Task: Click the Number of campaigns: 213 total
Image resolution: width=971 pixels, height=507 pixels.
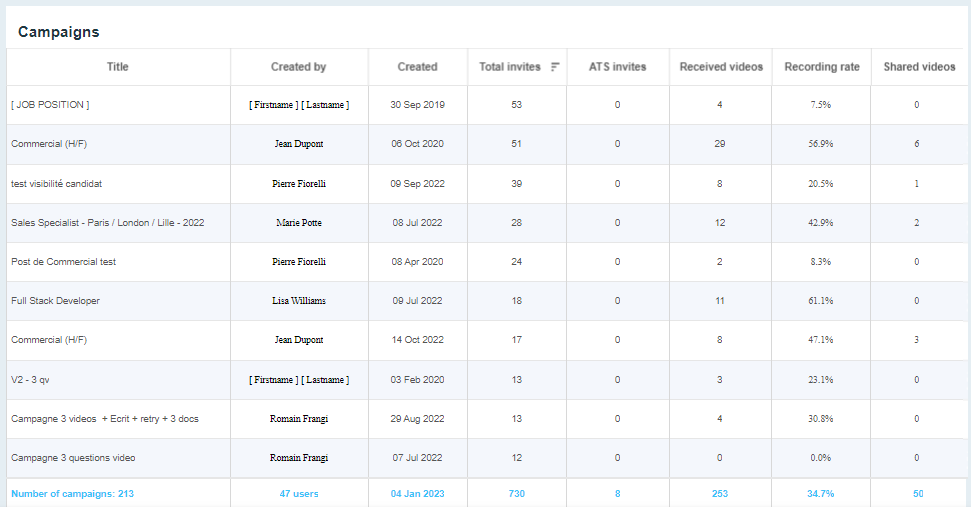Action: pyautogui.click(x=72, y=494)
